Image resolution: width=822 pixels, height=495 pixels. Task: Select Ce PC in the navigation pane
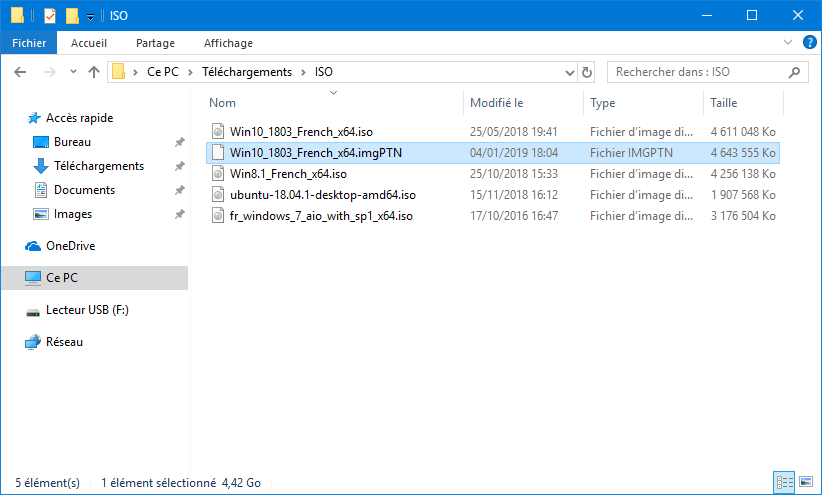(x=94, y=278)
